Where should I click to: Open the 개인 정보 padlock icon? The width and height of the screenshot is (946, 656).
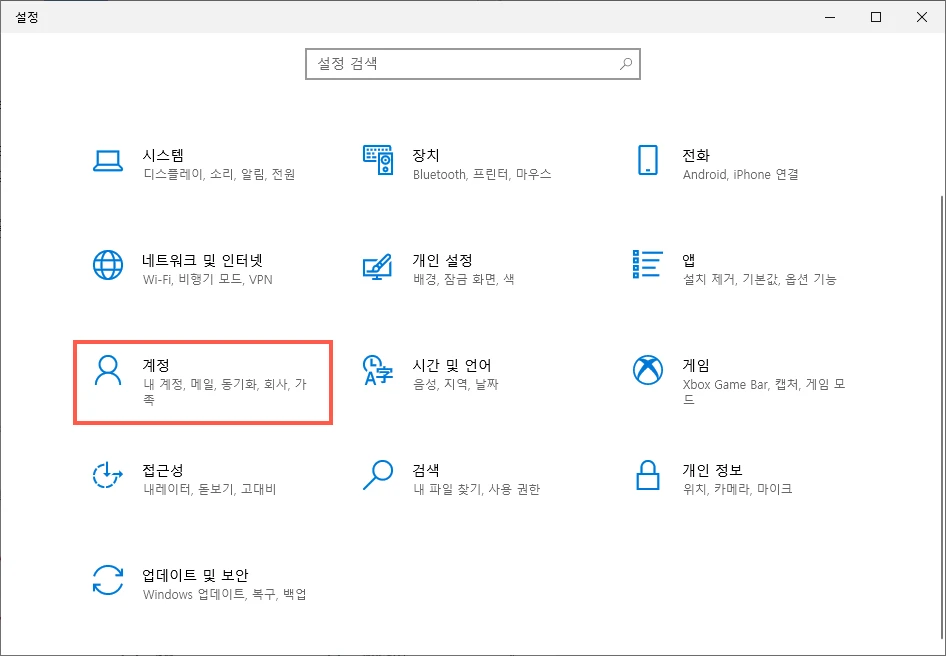648,475
